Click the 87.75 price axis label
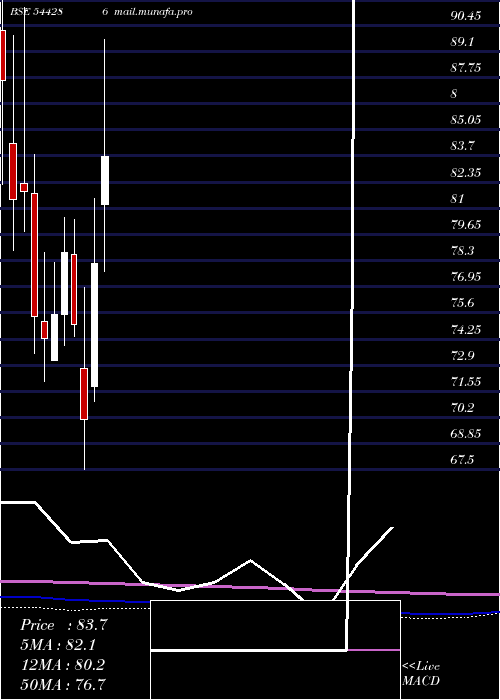 click(x=466, y=68)
